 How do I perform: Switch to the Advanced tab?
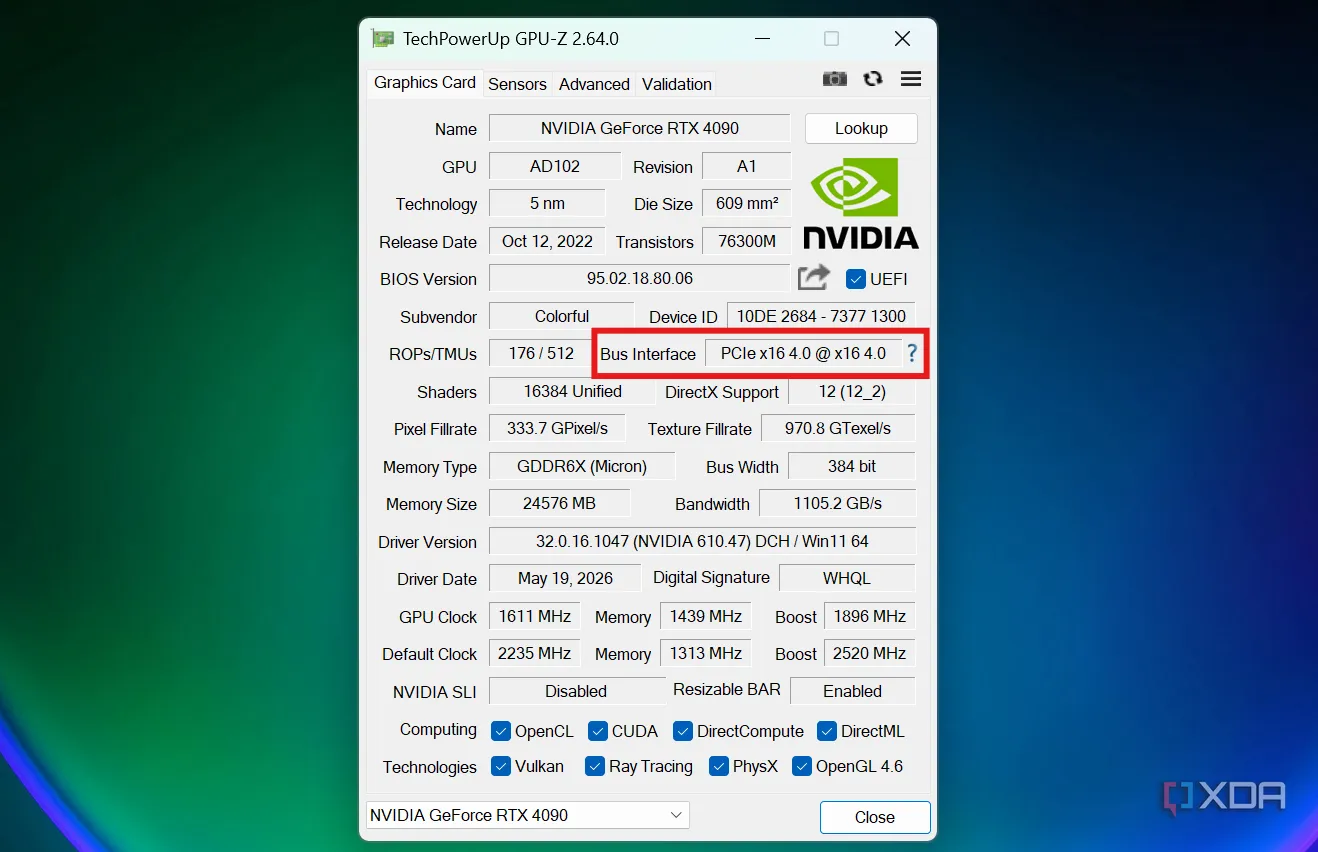coord(594,84)
